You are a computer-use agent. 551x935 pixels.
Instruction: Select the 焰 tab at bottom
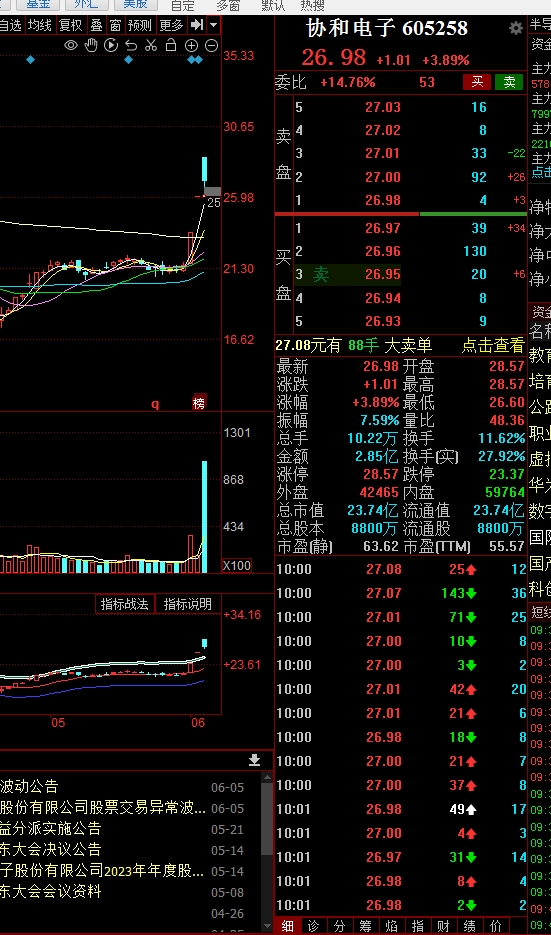click(x=392, y=925)
